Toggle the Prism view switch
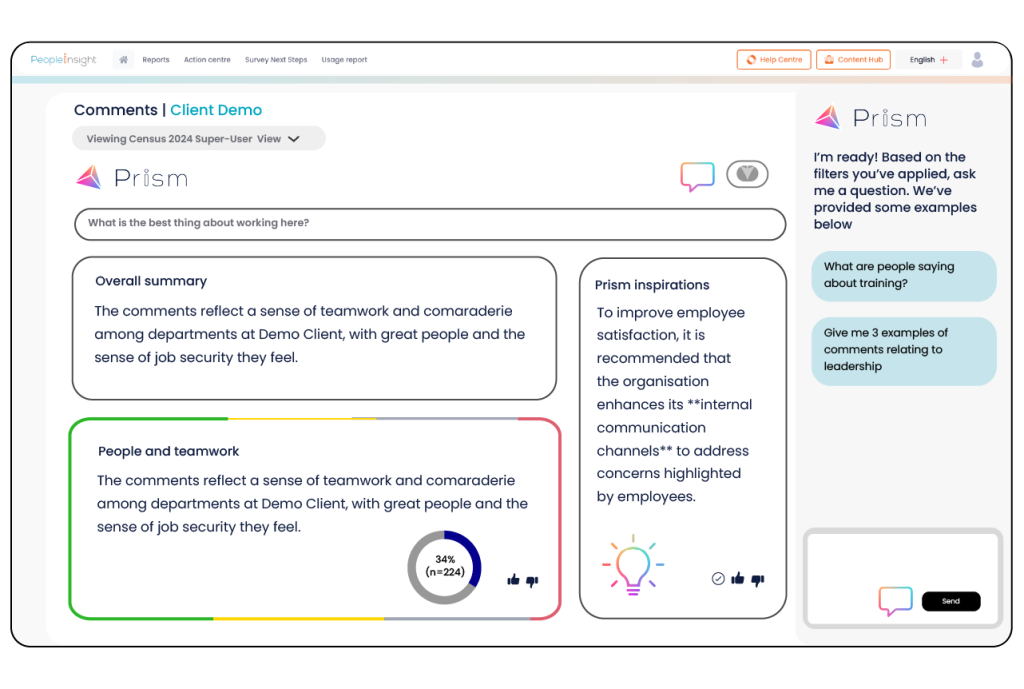Viewport: 1024px width, 689px height. point(747,174)
